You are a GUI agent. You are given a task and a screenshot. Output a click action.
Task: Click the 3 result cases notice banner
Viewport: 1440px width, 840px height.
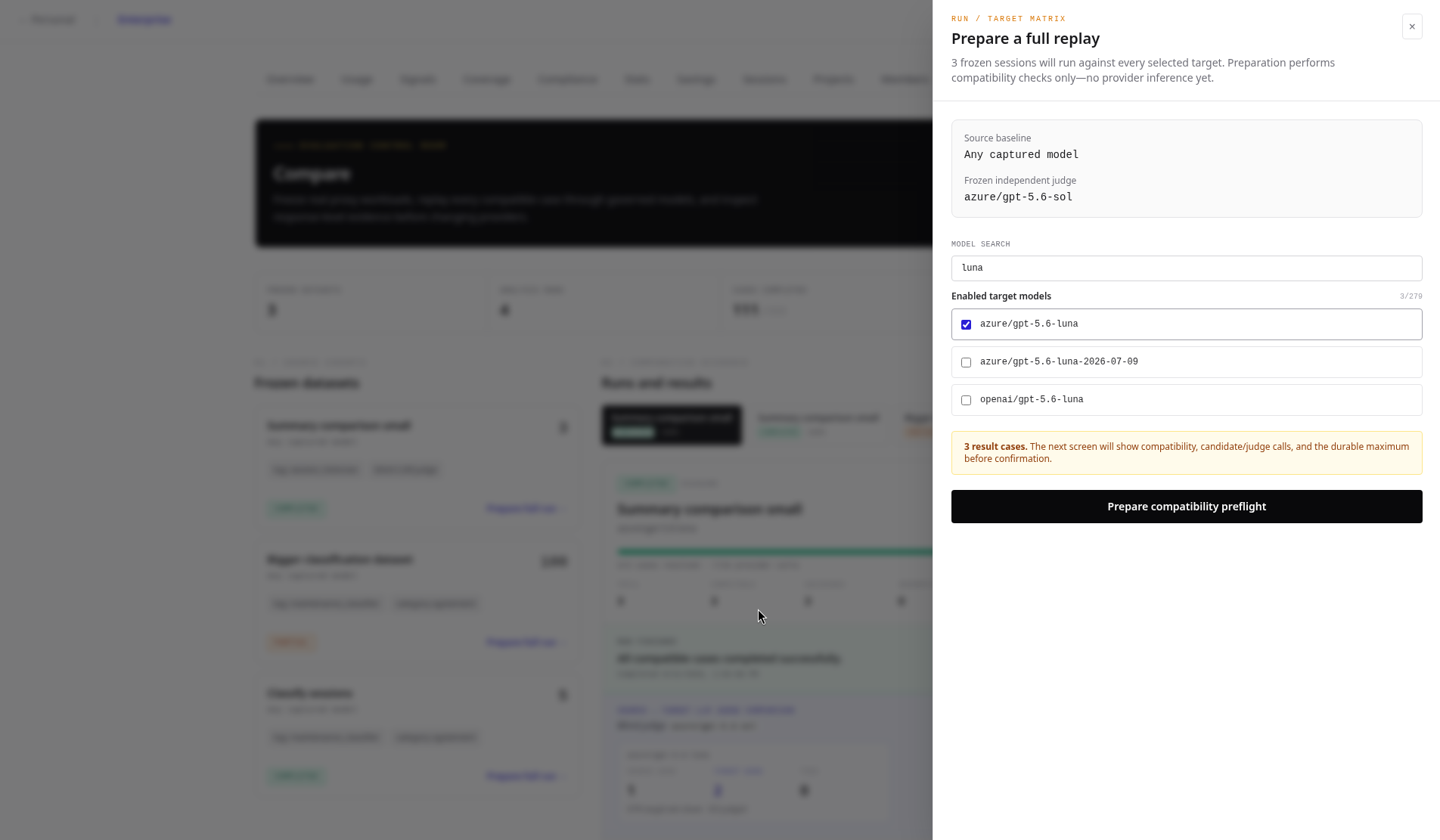[1187, 453]
